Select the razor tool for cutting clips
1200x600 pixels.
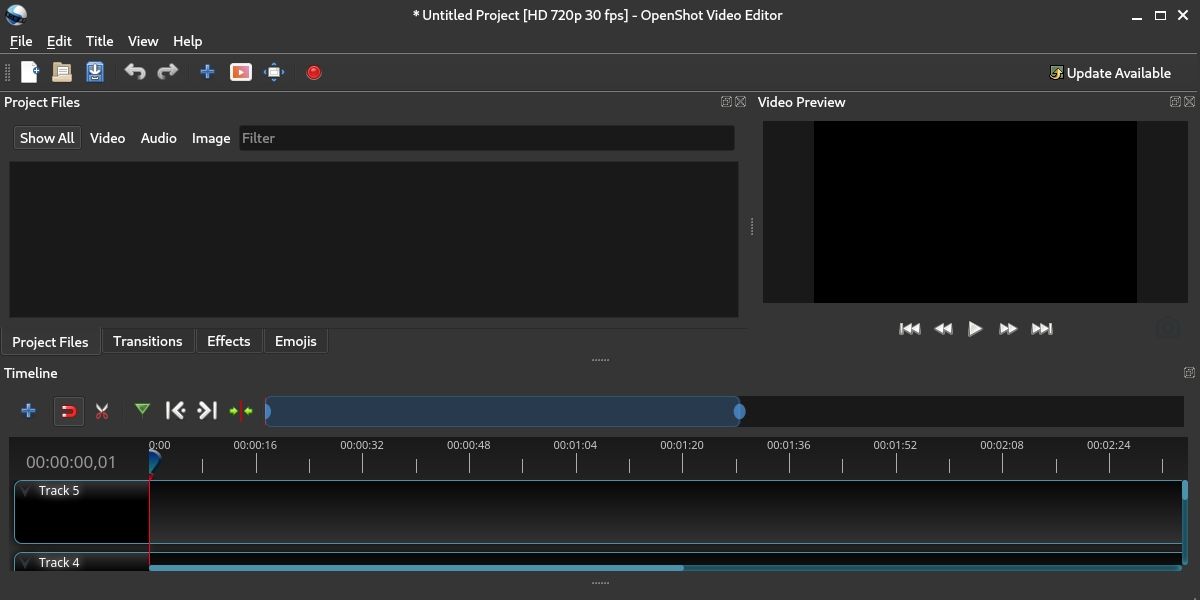[101, 410]
